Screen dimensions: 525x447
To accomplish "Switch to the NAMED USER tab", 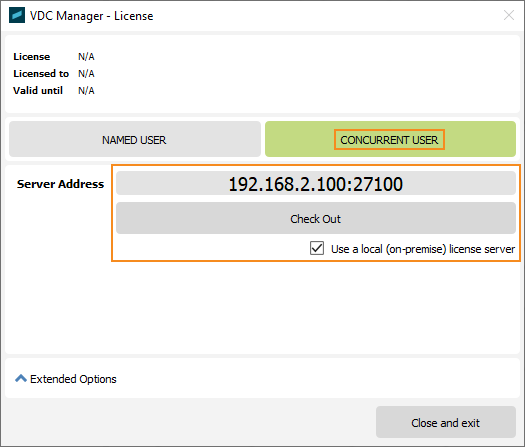I will tap(135, 139).
